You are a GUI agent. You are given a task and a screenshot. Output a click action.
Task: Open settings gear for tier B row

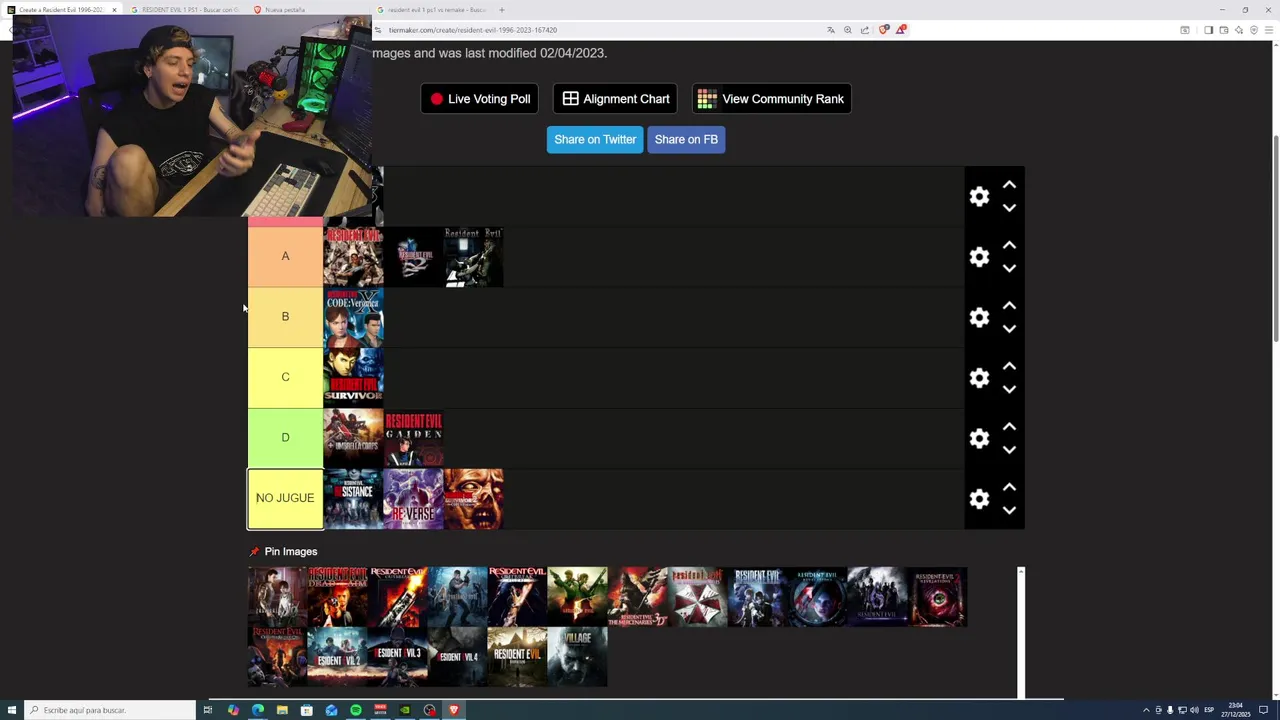[x=979, y=317]
